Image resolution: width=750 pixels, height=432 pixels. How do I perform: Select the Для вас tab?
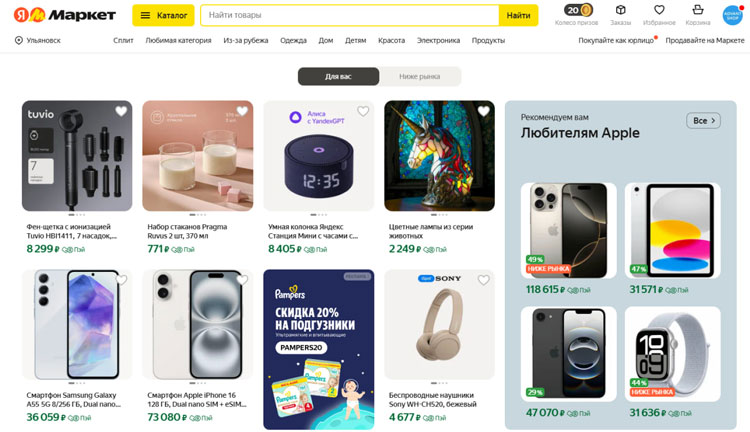339,77
